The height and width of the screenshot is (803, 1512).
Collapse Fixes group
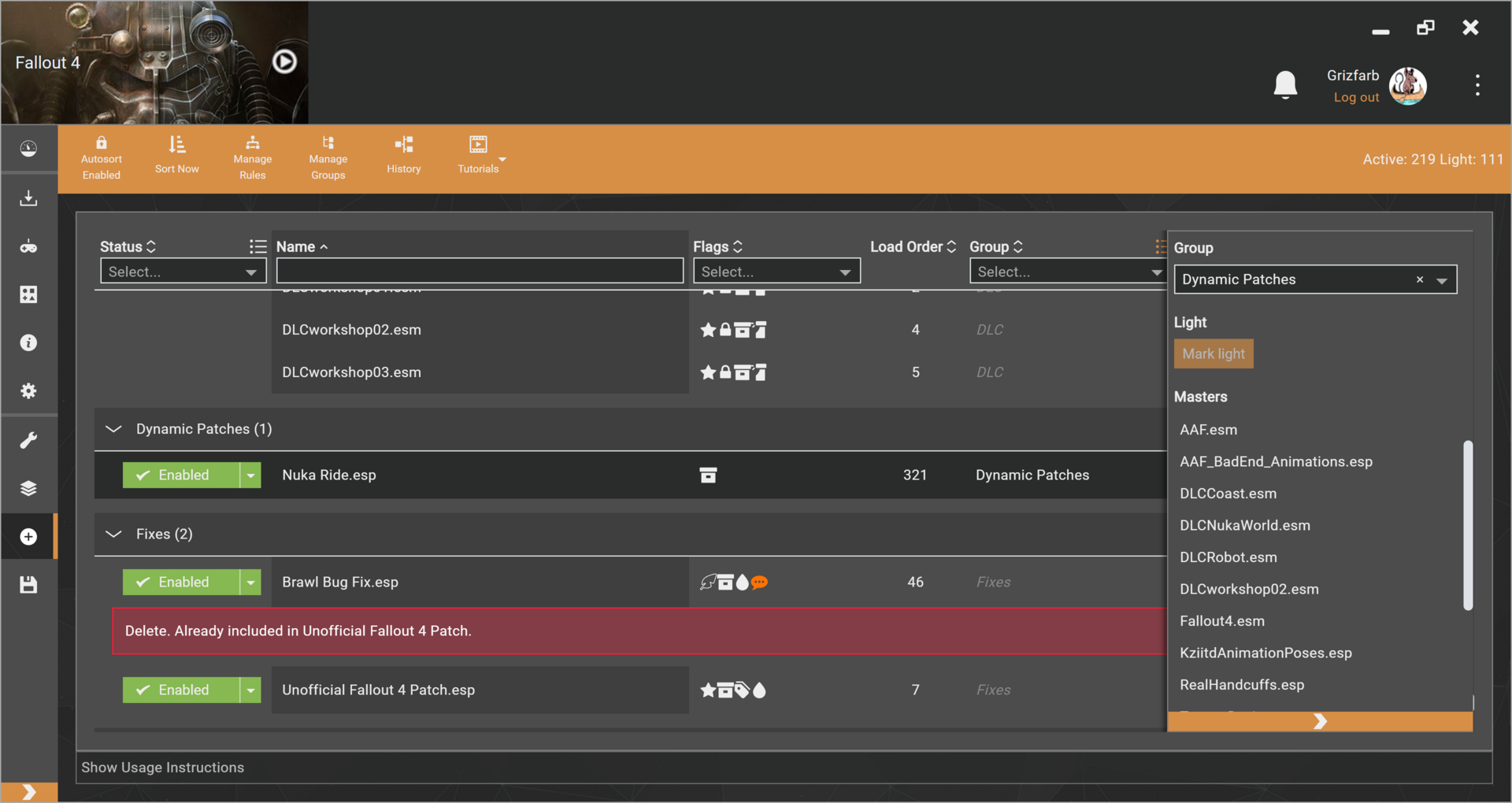pyautogui.click(x=113, y=534)
